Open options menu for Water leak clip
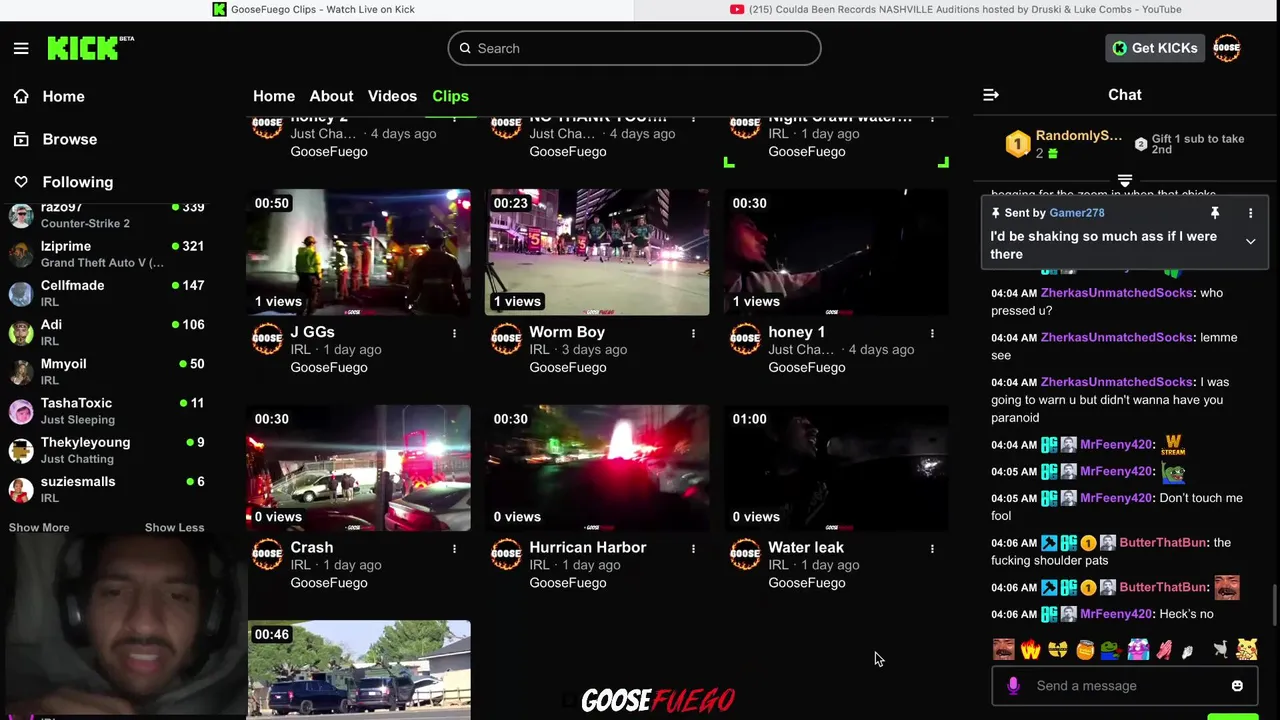The width and height of the screenshot is (1280, 720). (x=932, y=549)
